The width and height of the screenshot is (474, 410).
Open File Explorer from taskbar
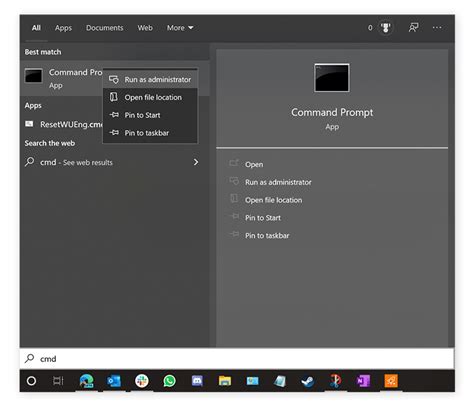225,381
